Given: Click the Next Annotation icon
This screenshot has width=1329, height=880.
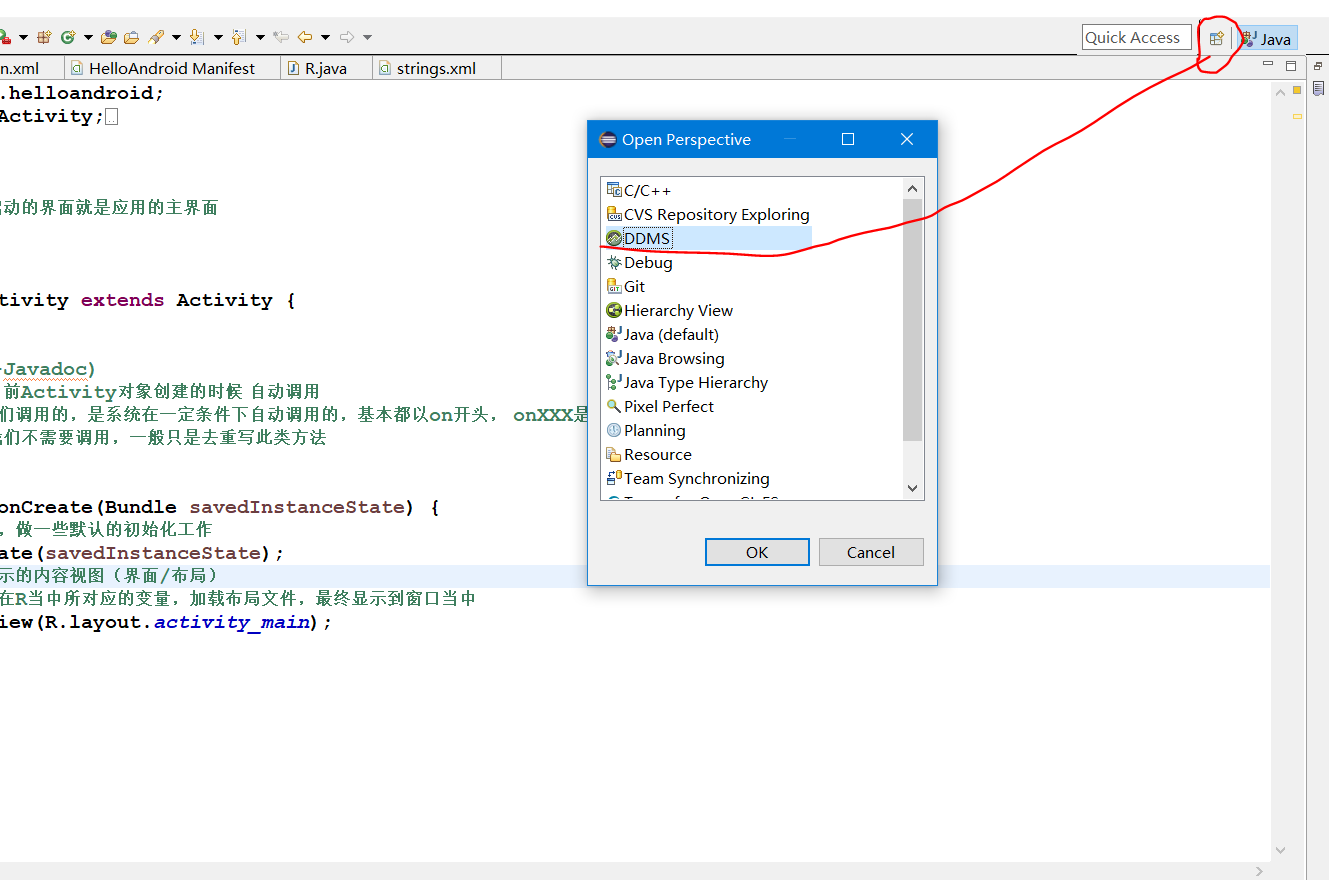Looking at the screenshot, I should click(197, 37).
